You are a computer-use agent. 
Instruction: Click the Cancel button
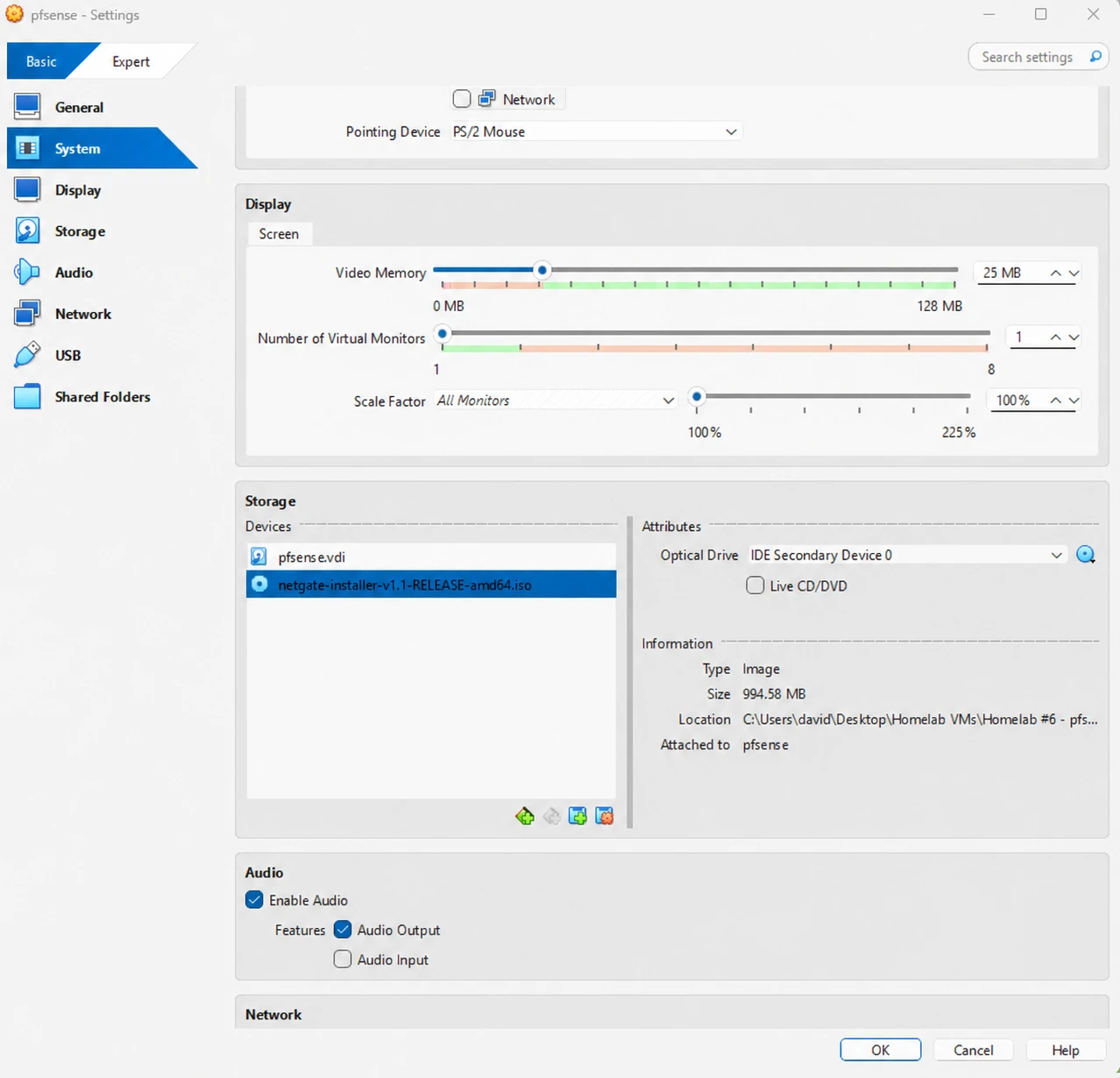point(973,1050)
